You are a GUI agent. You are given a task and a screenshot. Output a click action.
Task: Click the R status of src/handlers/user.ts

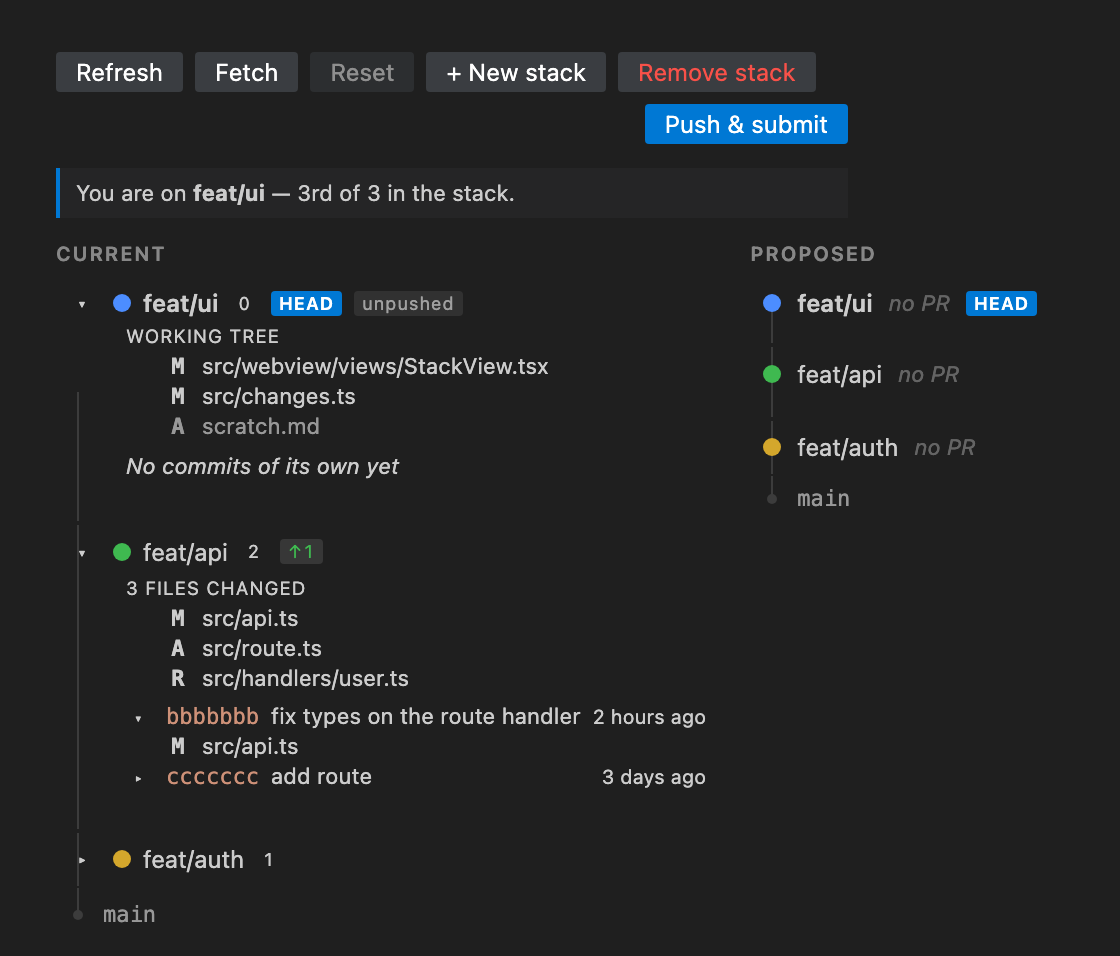pyautogui.click(x=178, y=679)
